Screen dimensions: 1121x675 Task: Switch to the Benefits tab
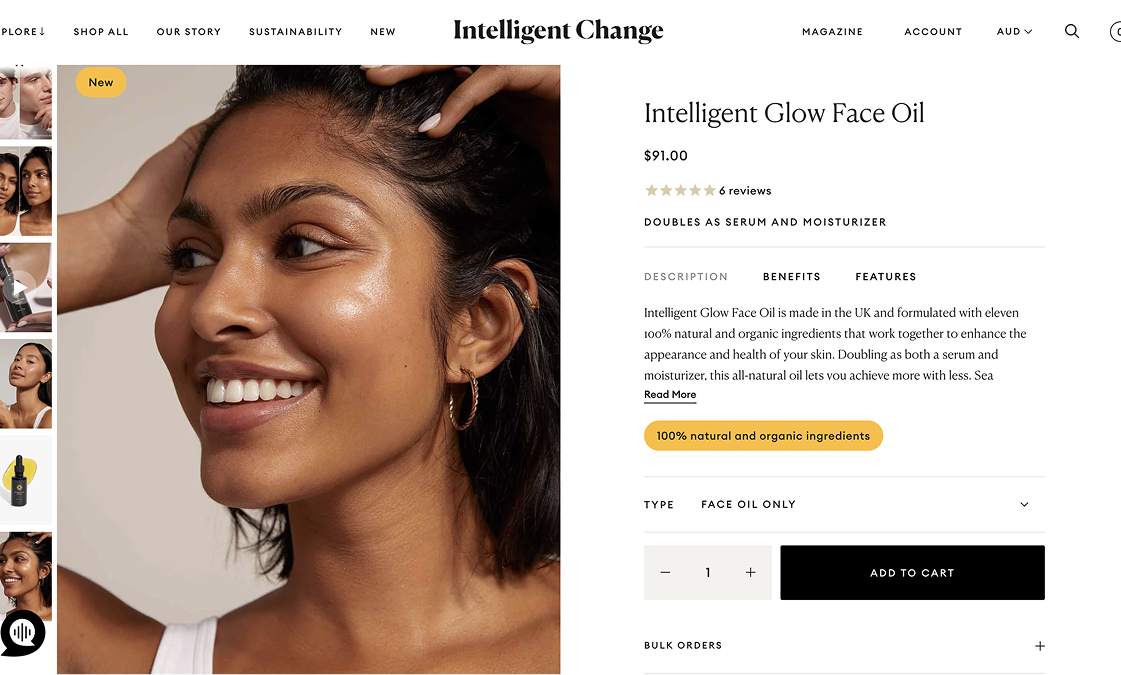pos(791,277)
